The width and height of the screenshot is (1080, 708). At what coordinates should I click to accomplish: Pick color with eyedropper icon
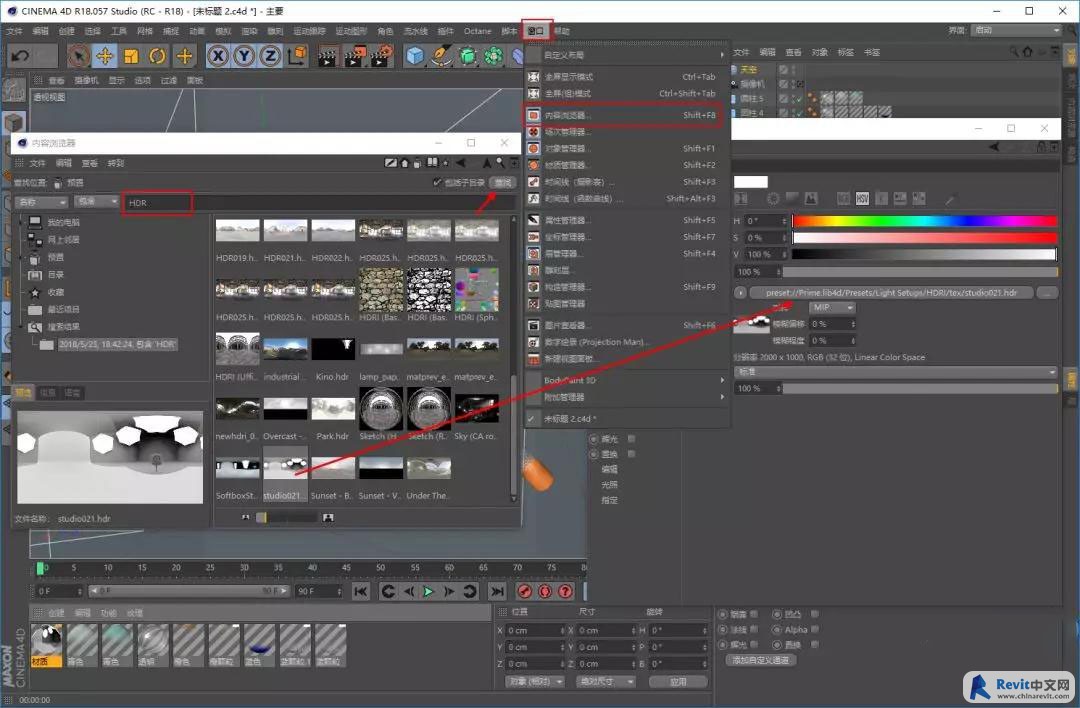click(951, 200)
